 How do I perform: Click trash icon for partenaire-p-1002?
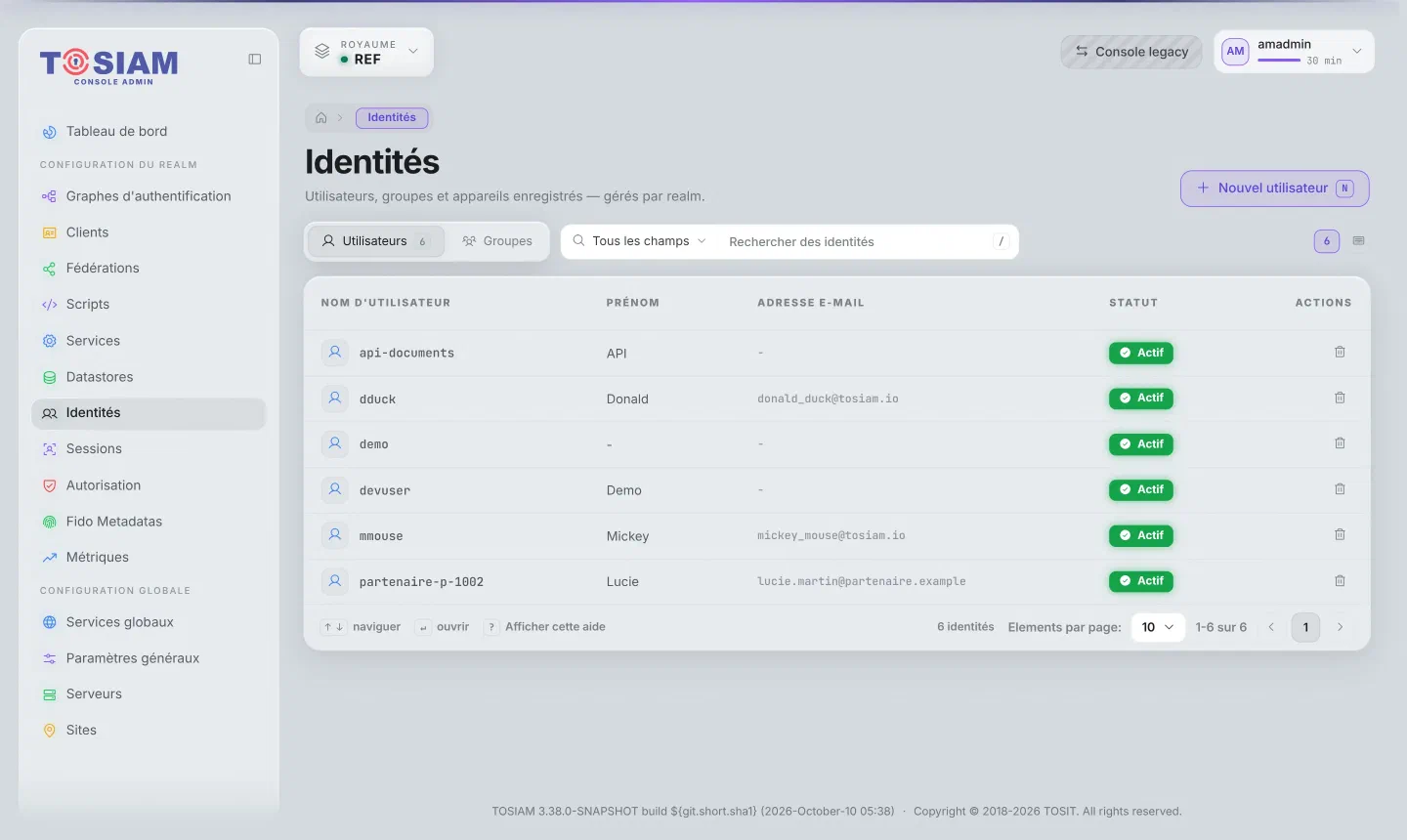(x=1340, y=581)
